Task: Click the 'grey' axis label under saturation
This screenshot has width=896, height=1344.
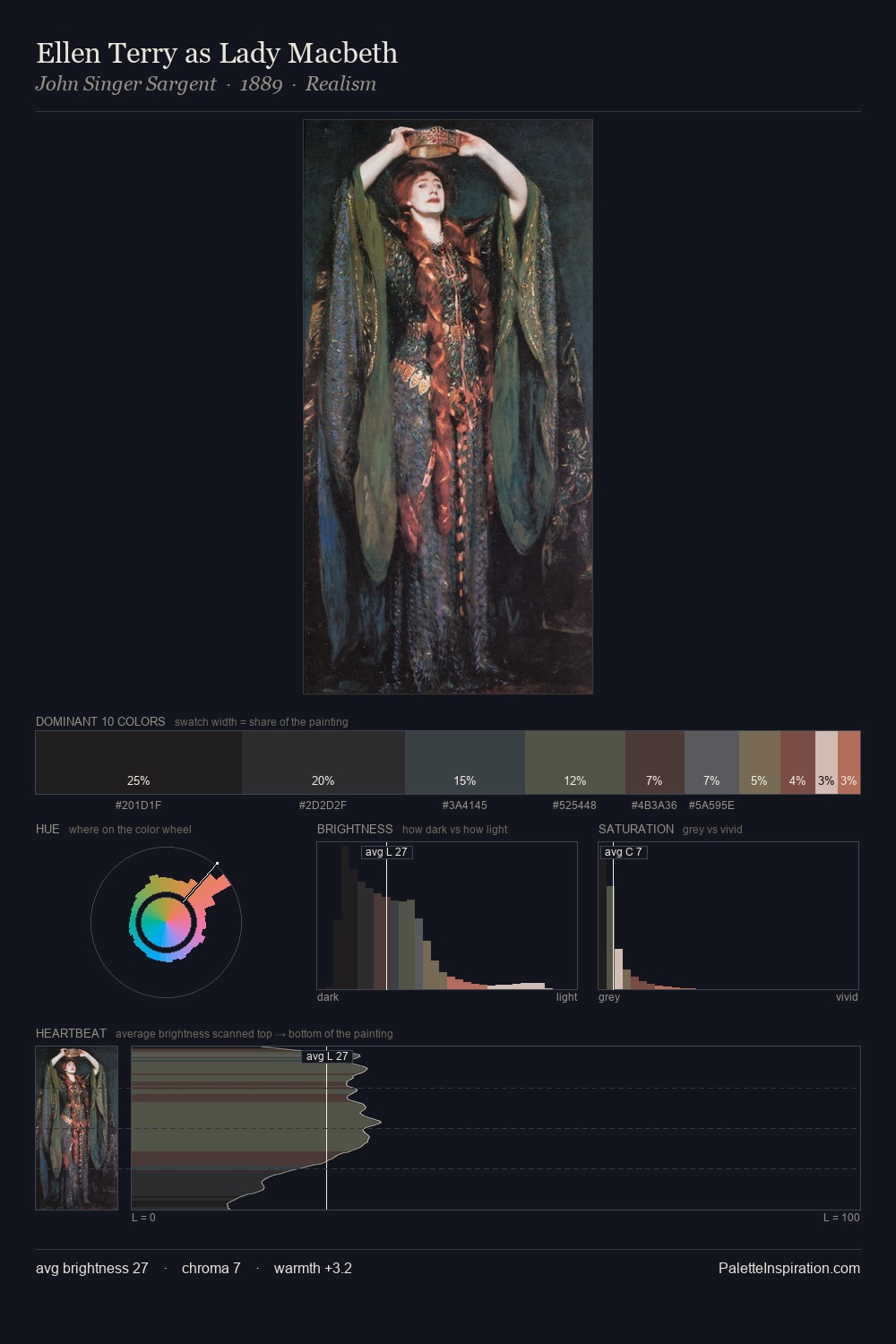Action: (609, 997)
